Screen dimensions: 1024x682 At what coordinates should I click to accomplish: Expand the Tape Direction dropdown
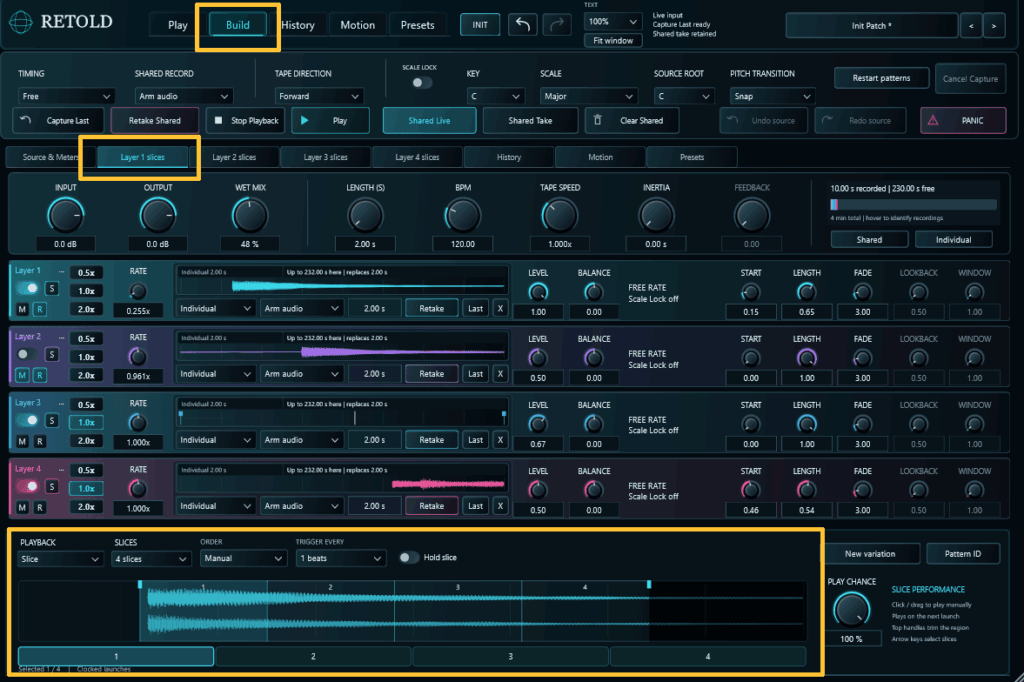(319, 96)
